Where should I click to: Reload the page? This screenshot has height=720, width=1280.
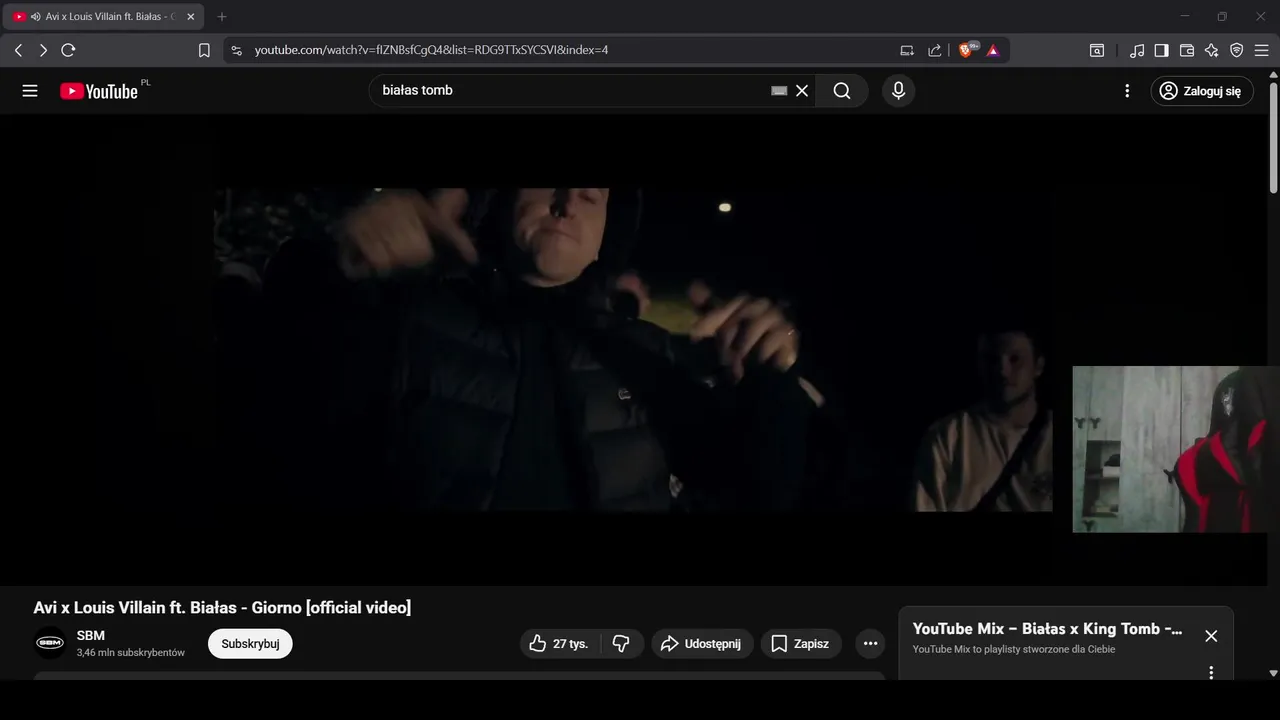[x=68, y=50]
